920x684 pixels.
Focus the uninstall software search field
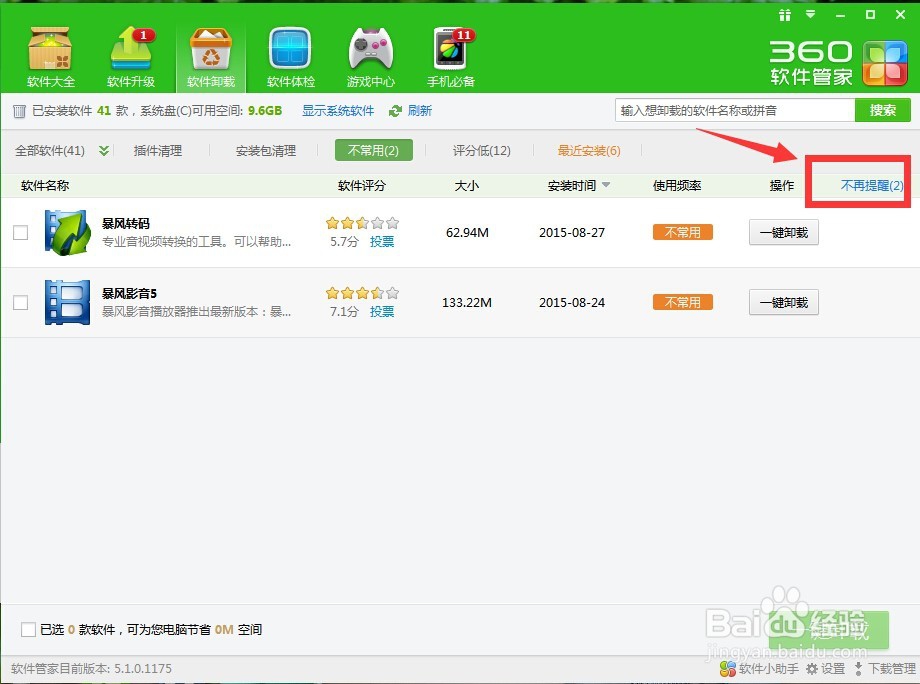(735, 110)
